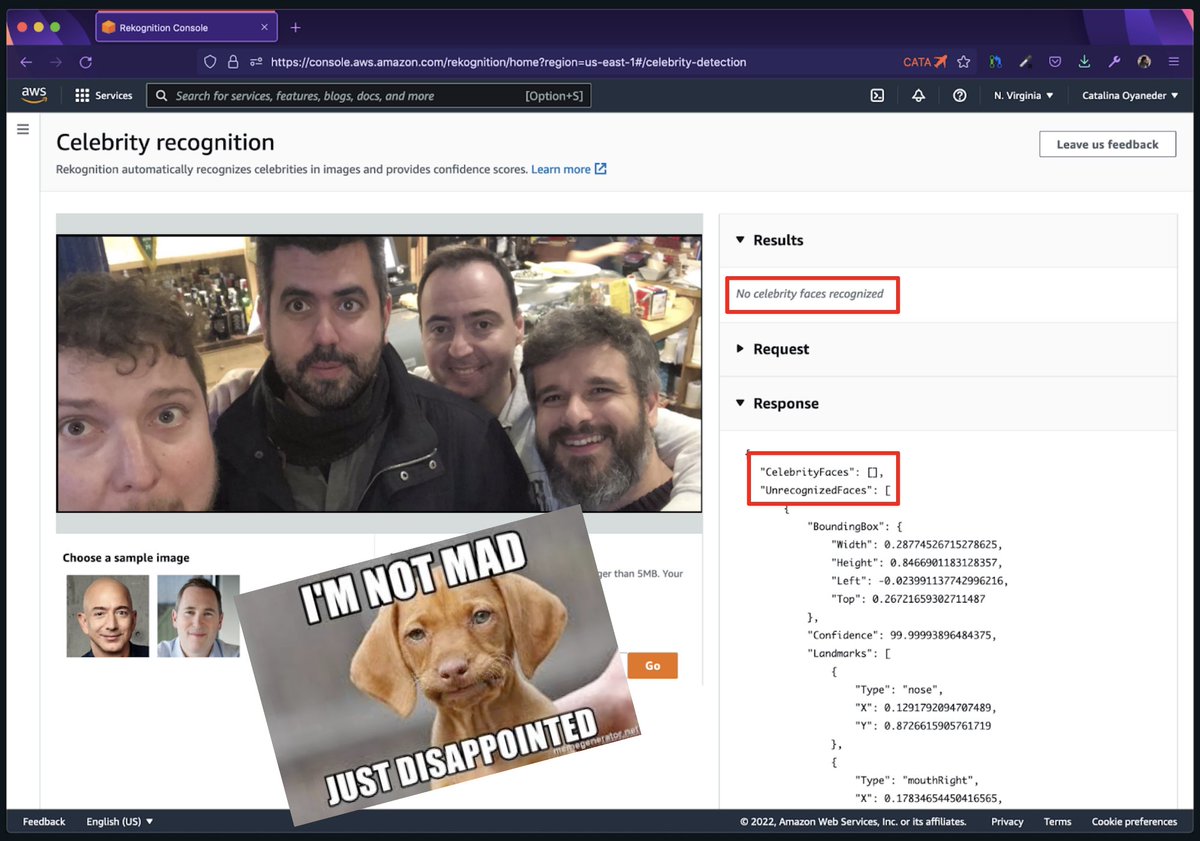Open Firefox downloads icon
The width and height of the screenshot is (1200, 841).
coord(1084,61)
